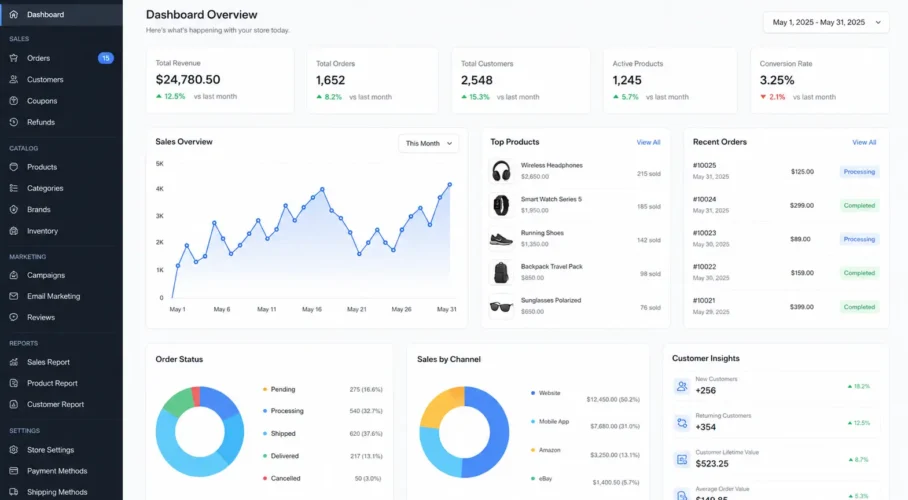Viewport: 908px width, 500px height.
Task: Click View All in Recent Orders
Action: (864, 143)
